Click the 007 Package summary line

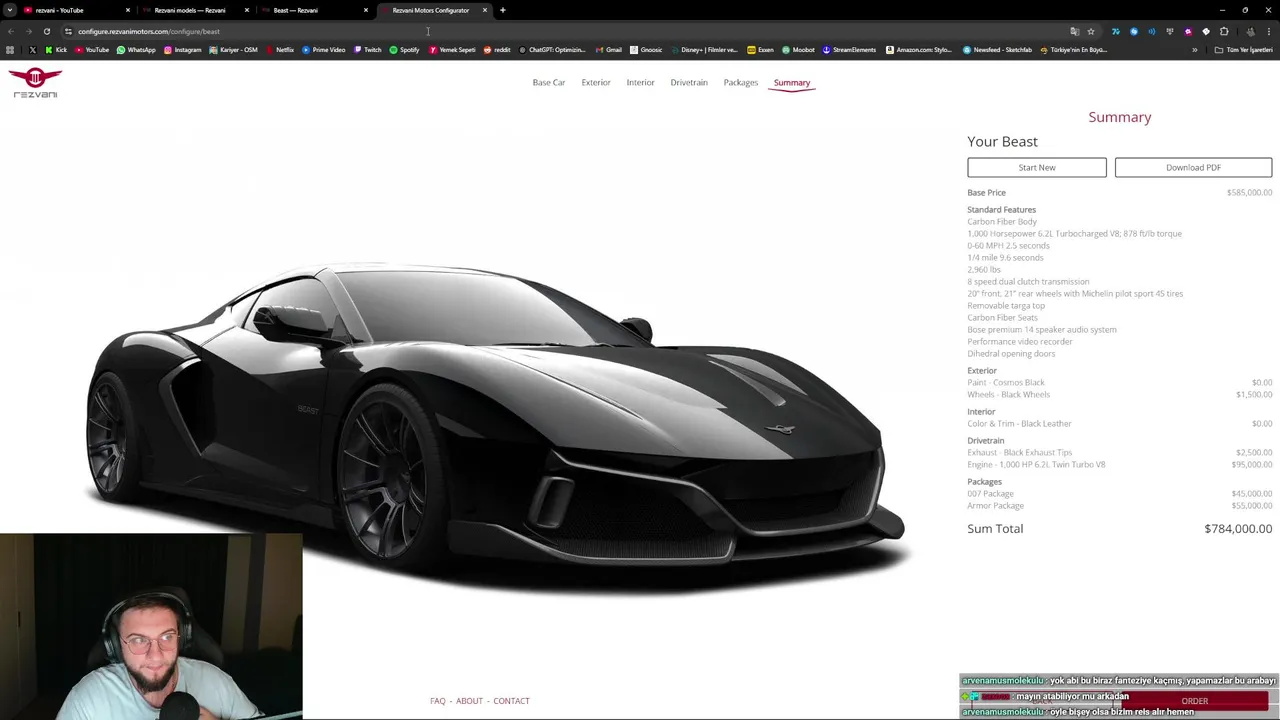point(1119,494)
